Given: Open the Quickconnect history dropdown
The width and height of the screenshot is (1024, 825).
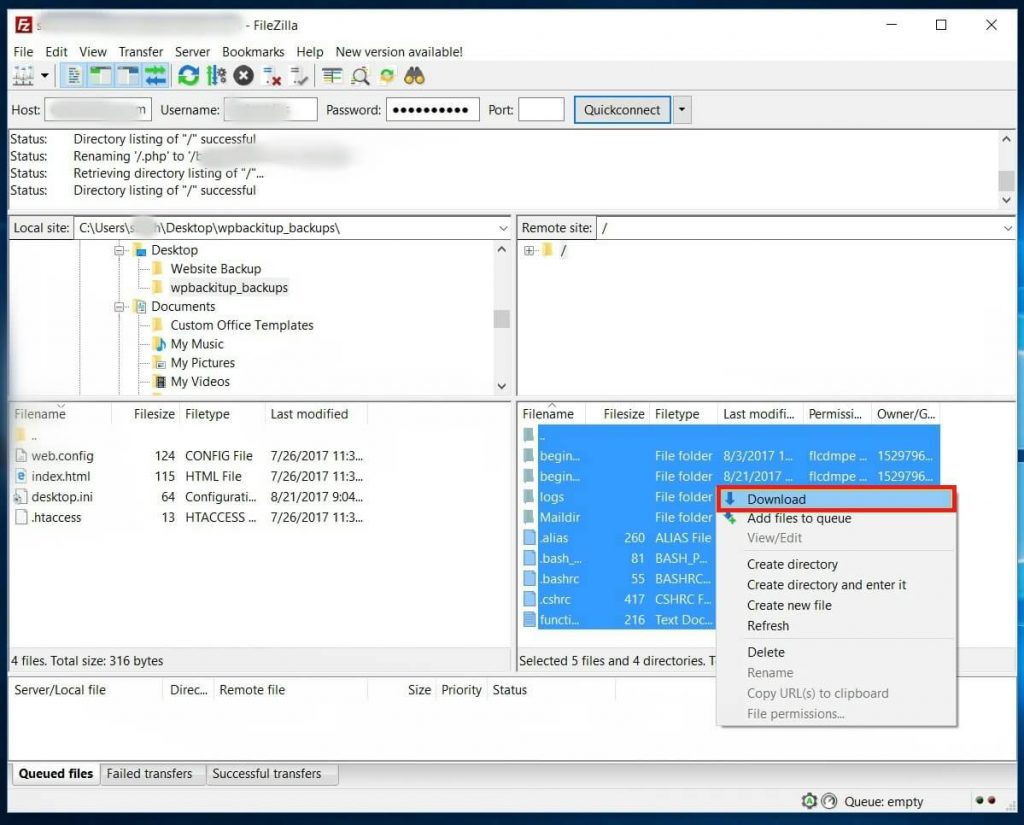Looking at the screenshot, I should [681, 110].
